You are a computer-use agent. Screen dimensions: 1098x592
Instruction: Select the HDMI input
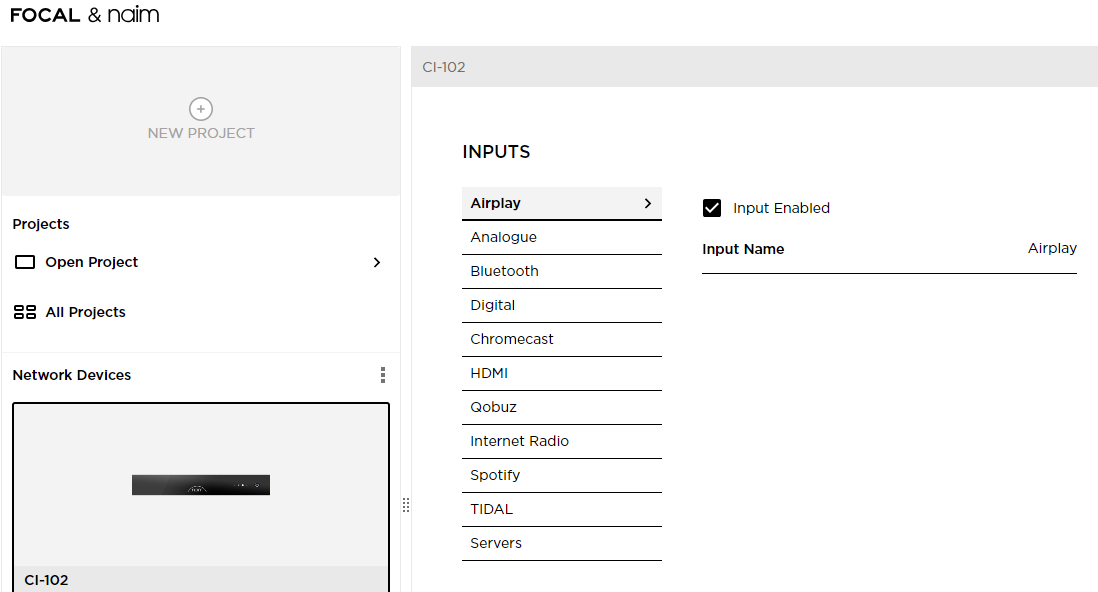[562, 373]
